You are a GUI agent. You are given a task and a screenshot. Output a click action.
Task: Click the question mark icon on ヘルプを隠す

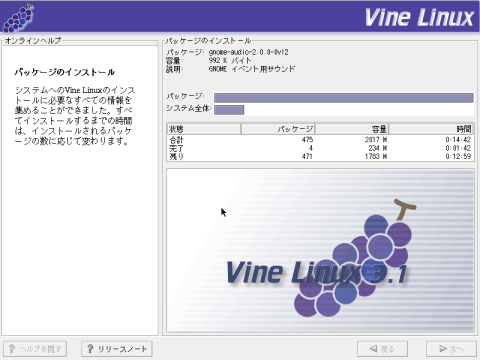[12, 349]
